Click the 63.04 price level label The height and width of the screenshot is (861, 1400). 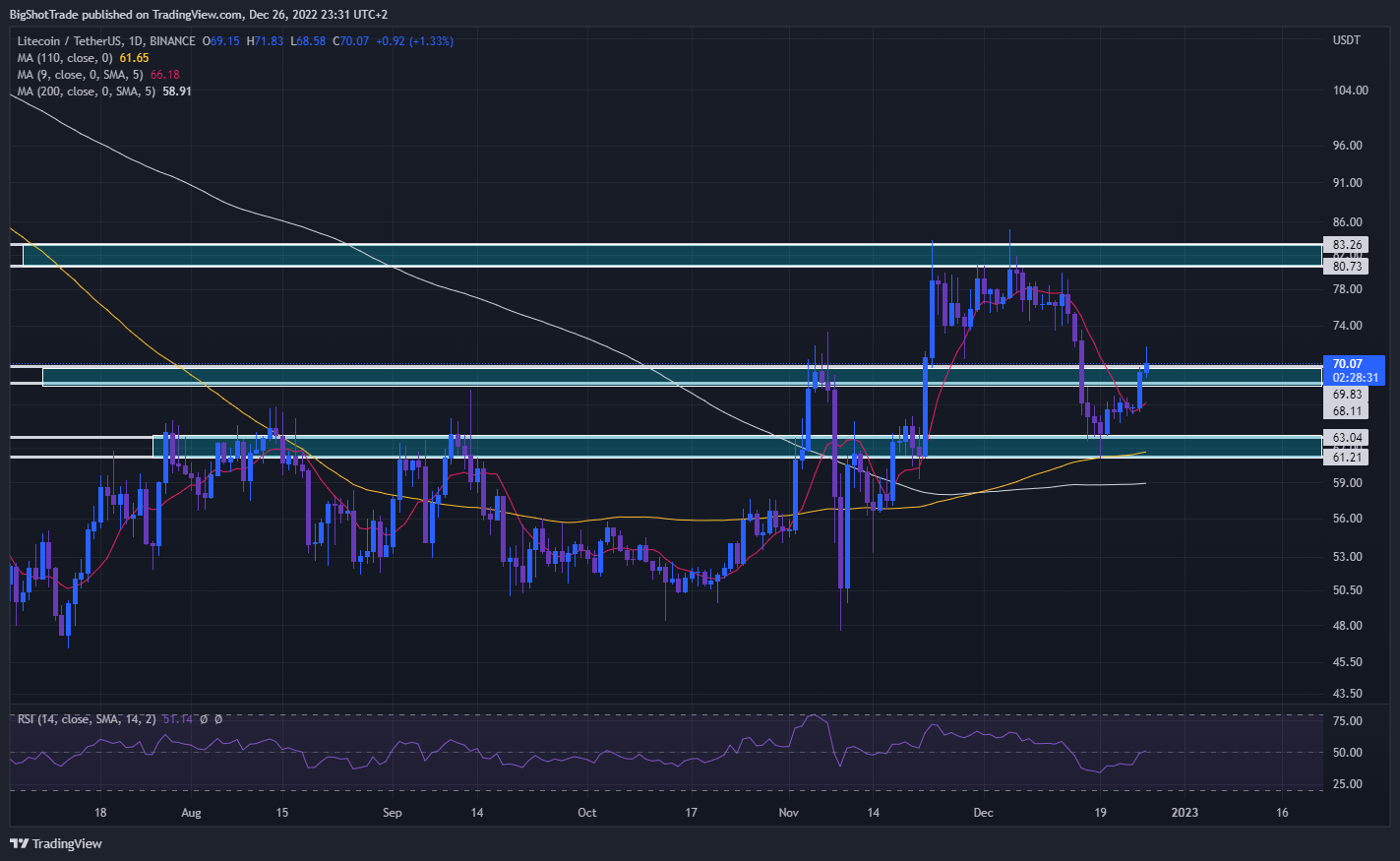(1347, 438)
